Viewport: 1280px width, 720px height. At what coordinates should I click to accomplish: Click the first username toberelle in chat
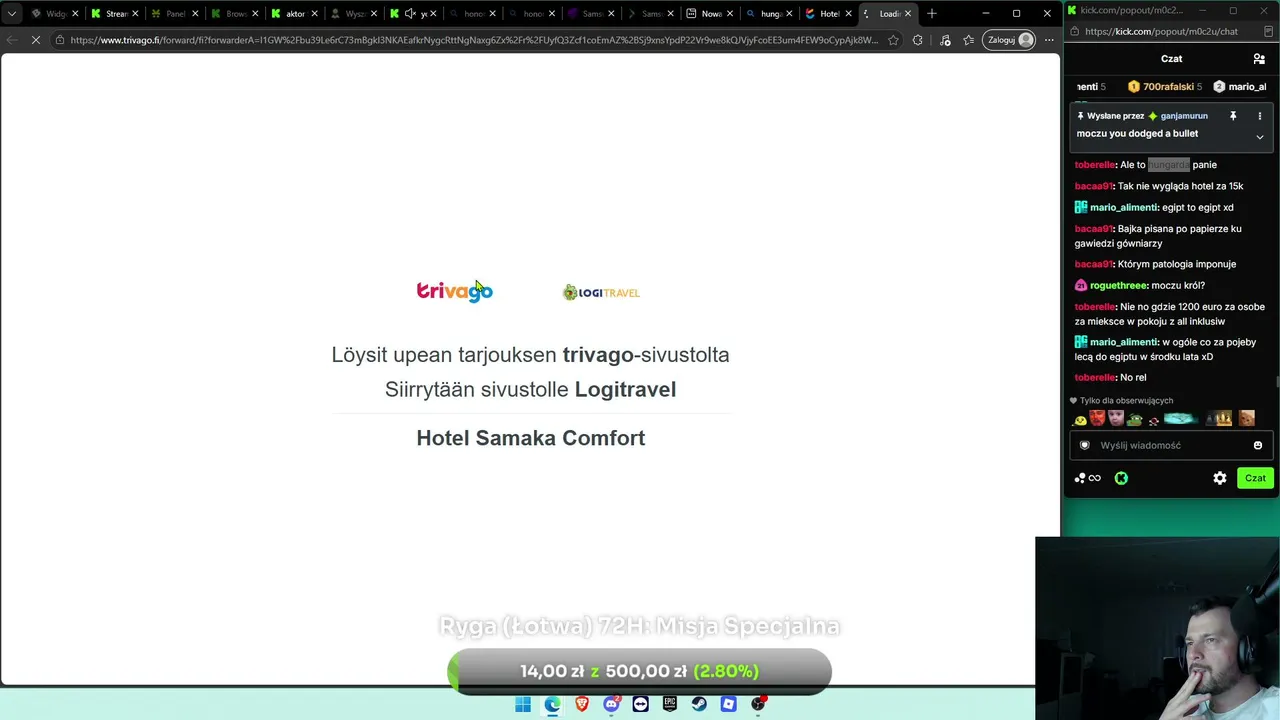tap(1095, 165)
